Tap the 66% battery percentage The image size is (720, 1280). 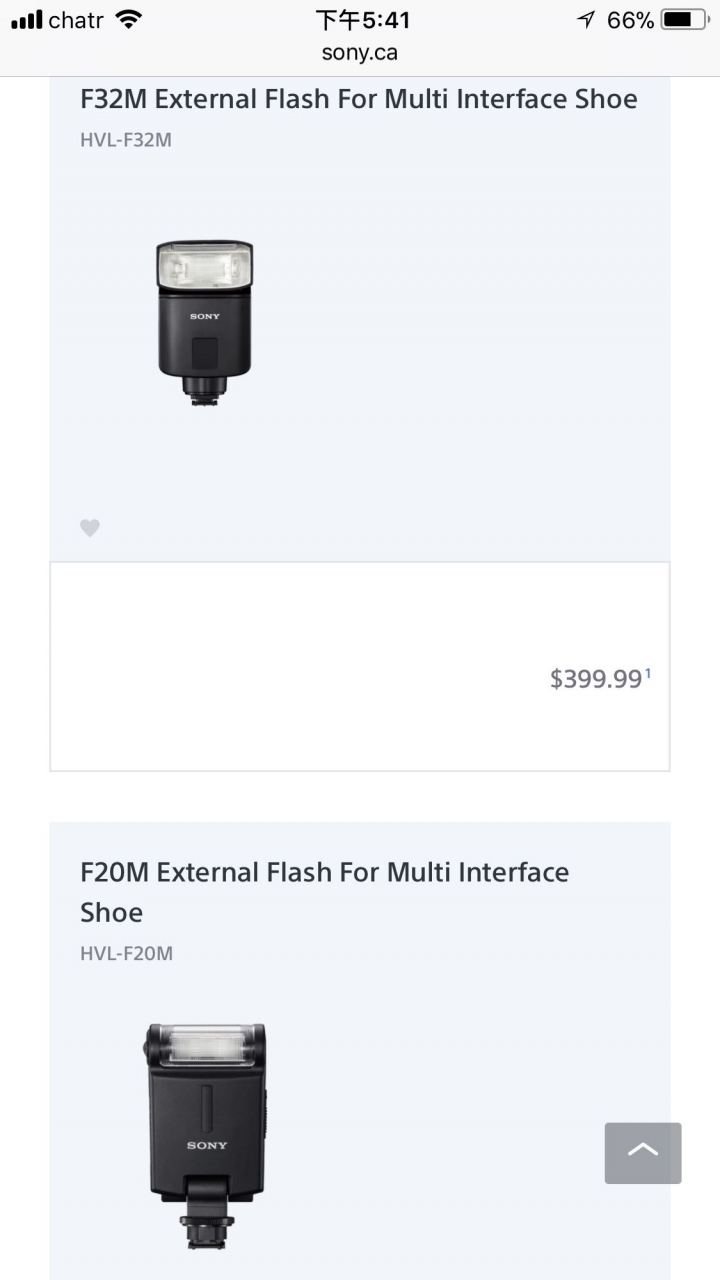(630, 19)
